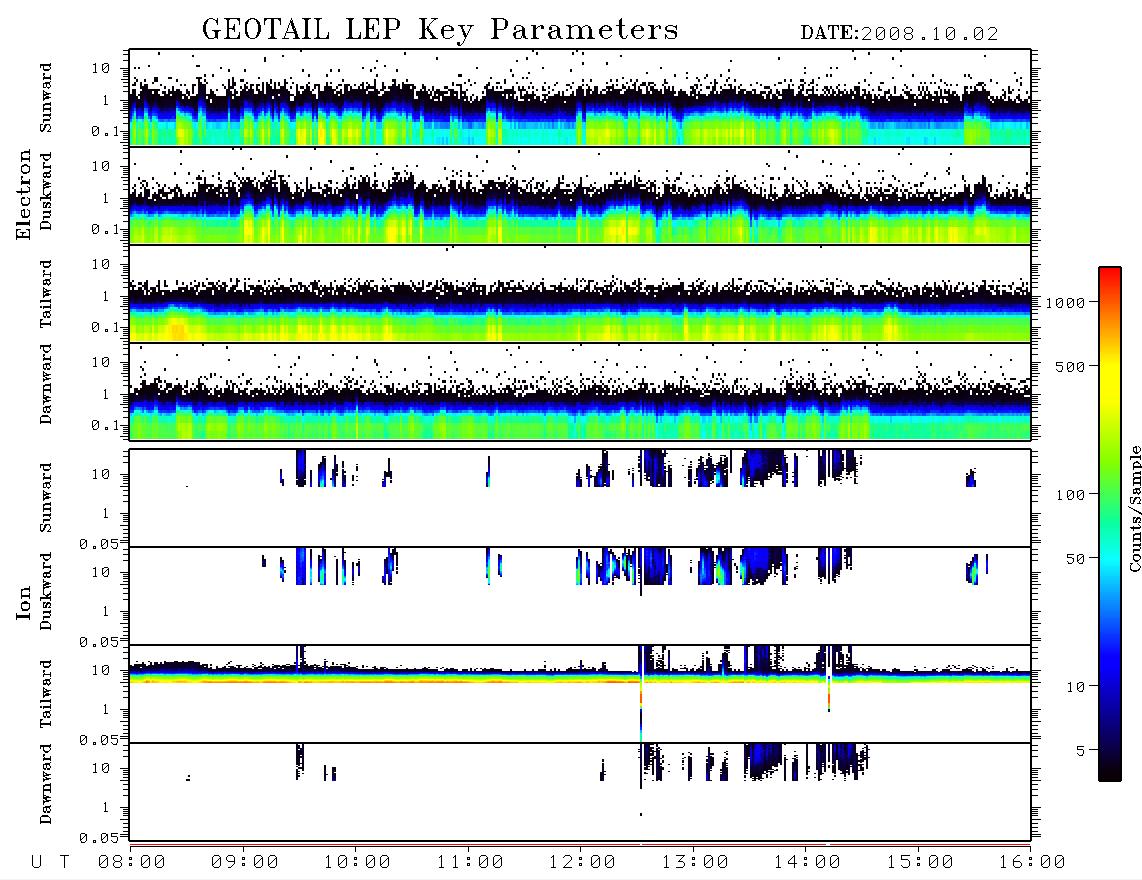Select the Electron "Dawnward" axis label
The image size is (1142, 880).
tap(46, 385)
